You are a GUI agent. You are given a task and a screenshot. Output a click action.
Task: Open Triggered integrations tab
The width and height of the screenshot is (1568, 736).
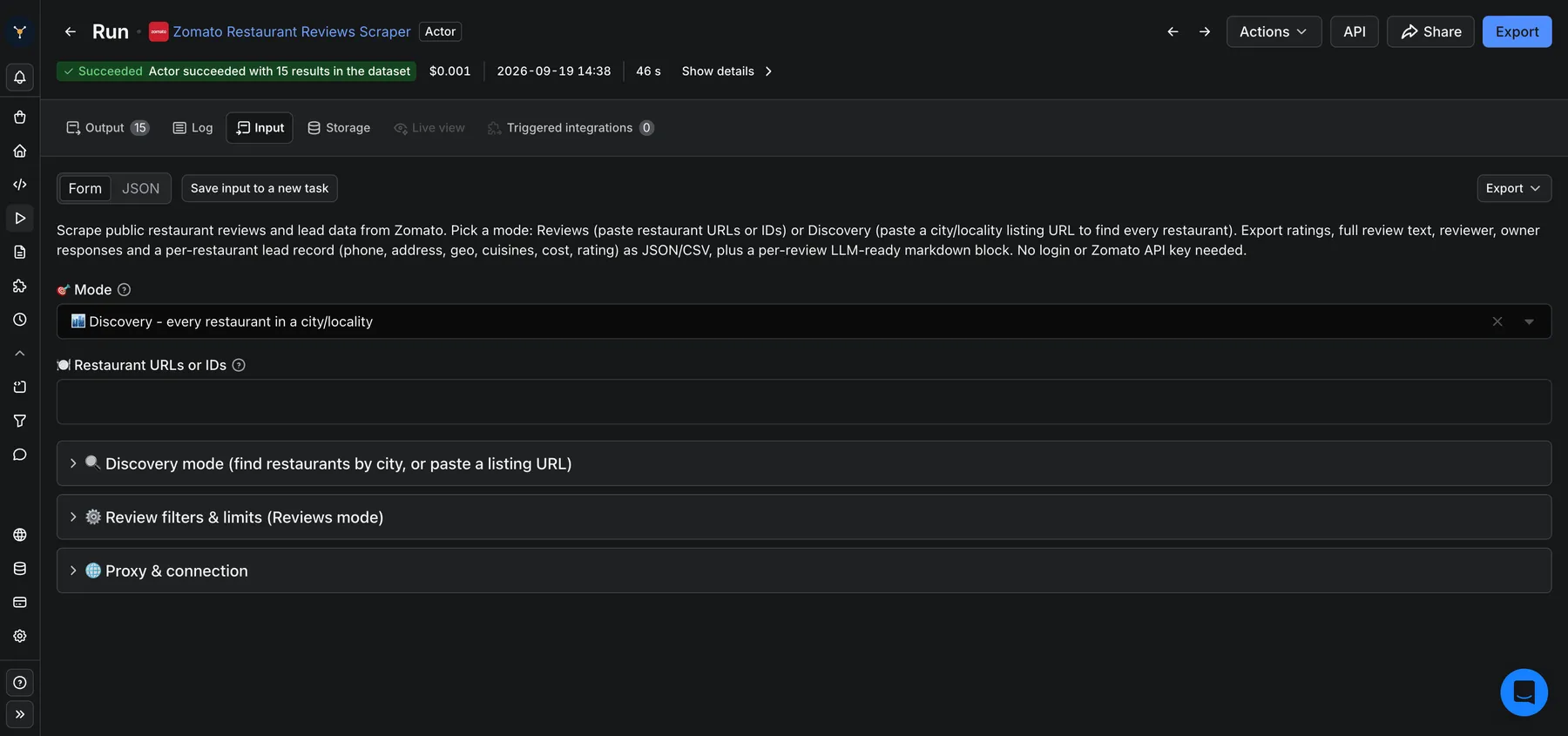[571, 128]
